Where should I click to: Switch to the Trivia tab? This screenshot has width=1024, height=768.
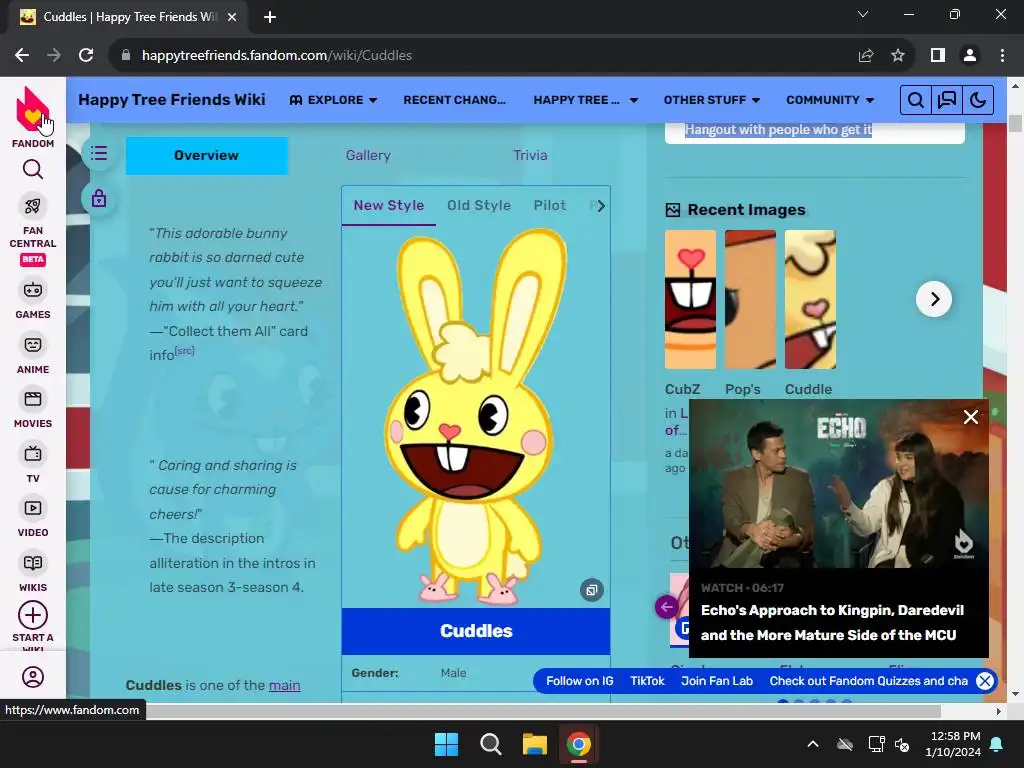click(x=530, y=155)
